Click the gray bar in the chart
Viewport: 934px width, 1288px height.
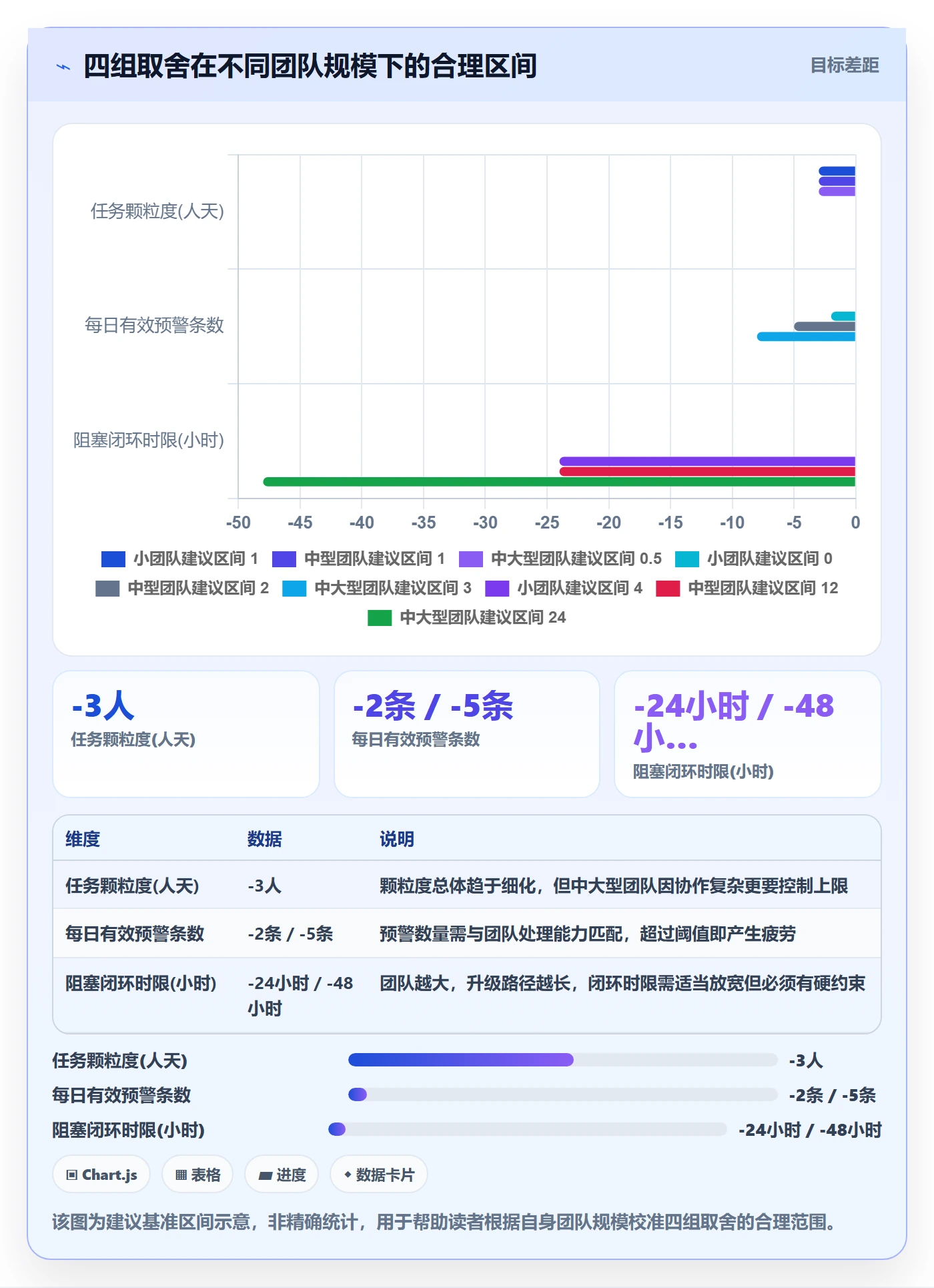pos(825,326)
